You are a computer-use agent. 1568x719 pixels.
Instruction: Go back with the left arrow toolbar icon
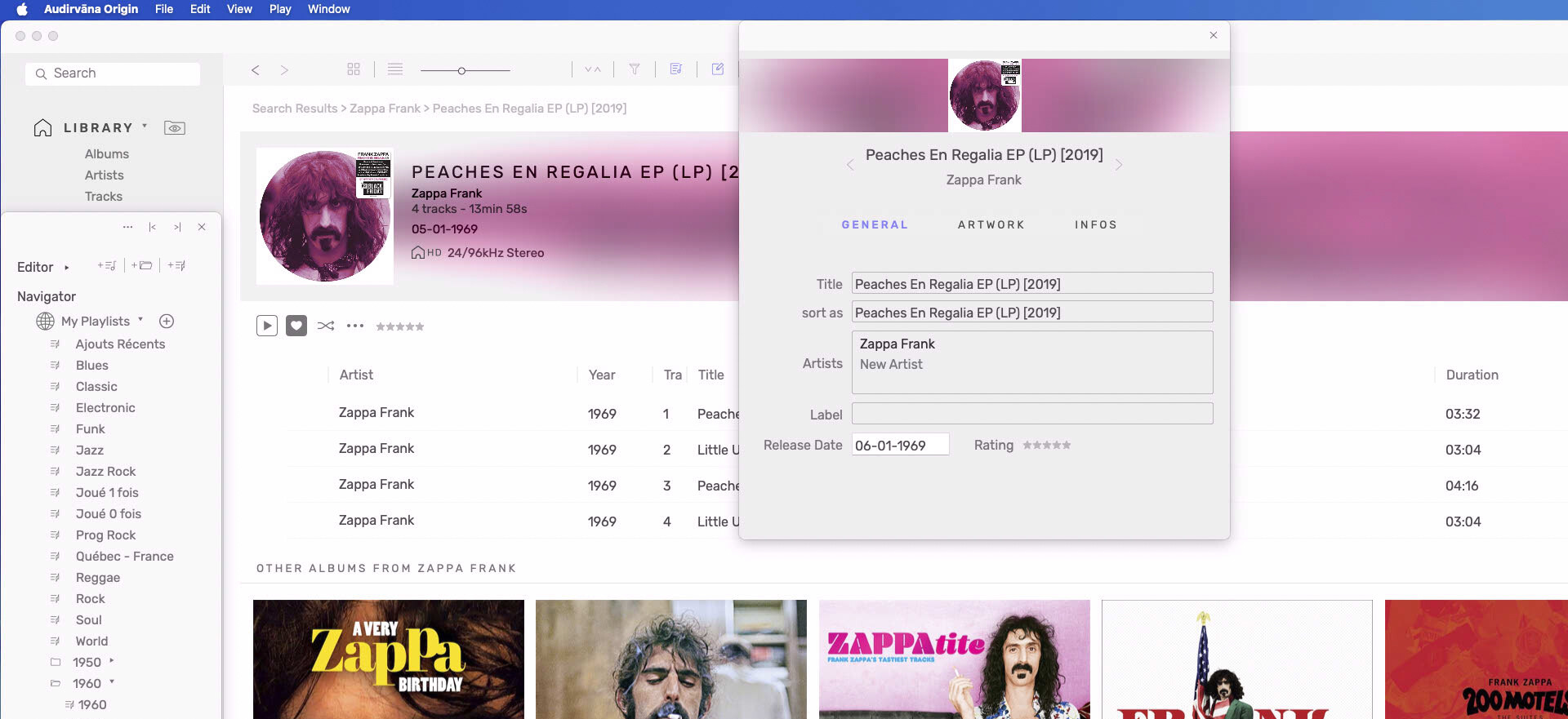[256, 70]
